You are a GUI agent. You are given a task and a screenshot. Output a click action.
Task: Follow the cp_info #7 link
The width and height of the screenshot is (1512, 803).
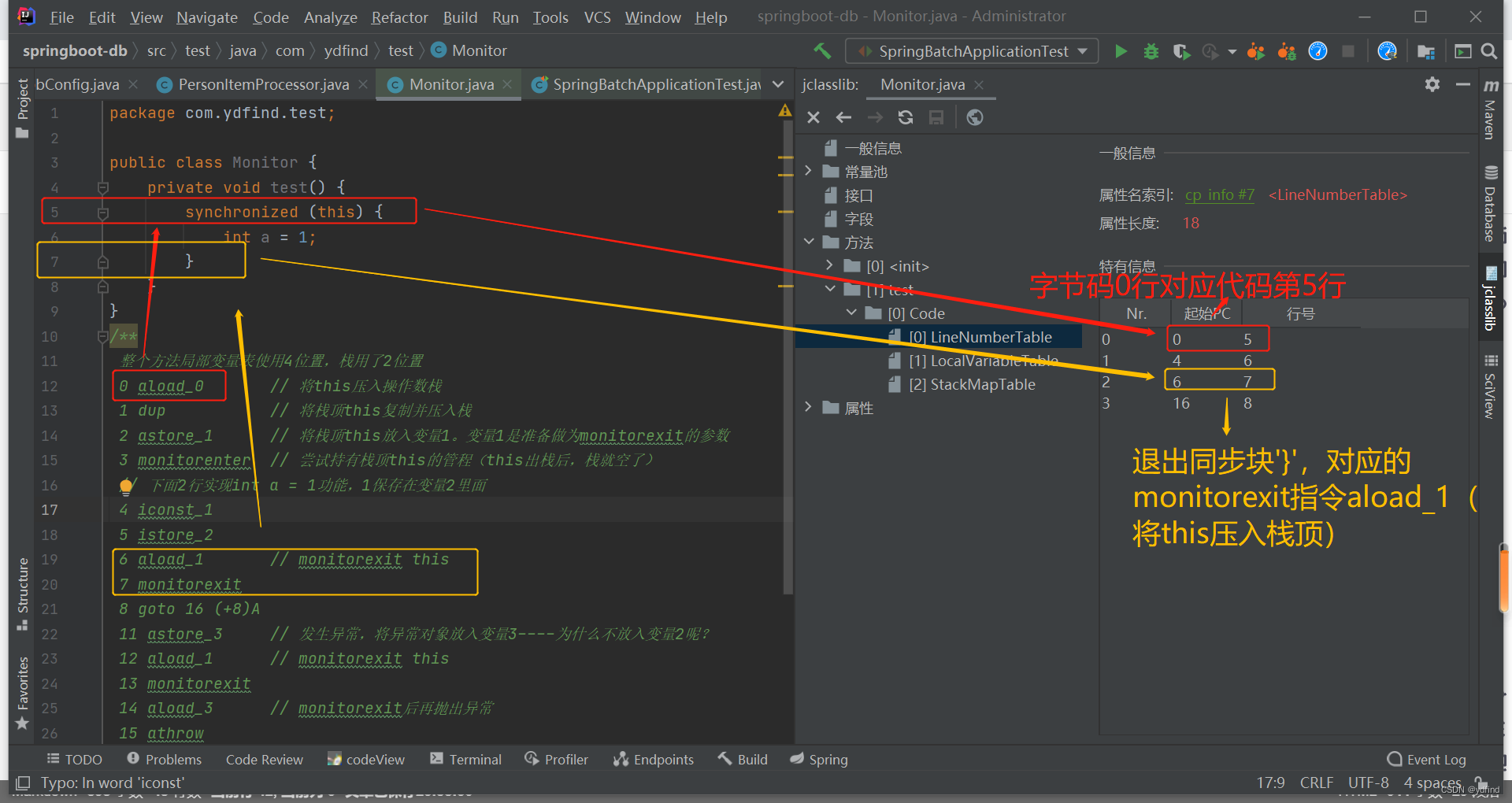coord(1219,194)
